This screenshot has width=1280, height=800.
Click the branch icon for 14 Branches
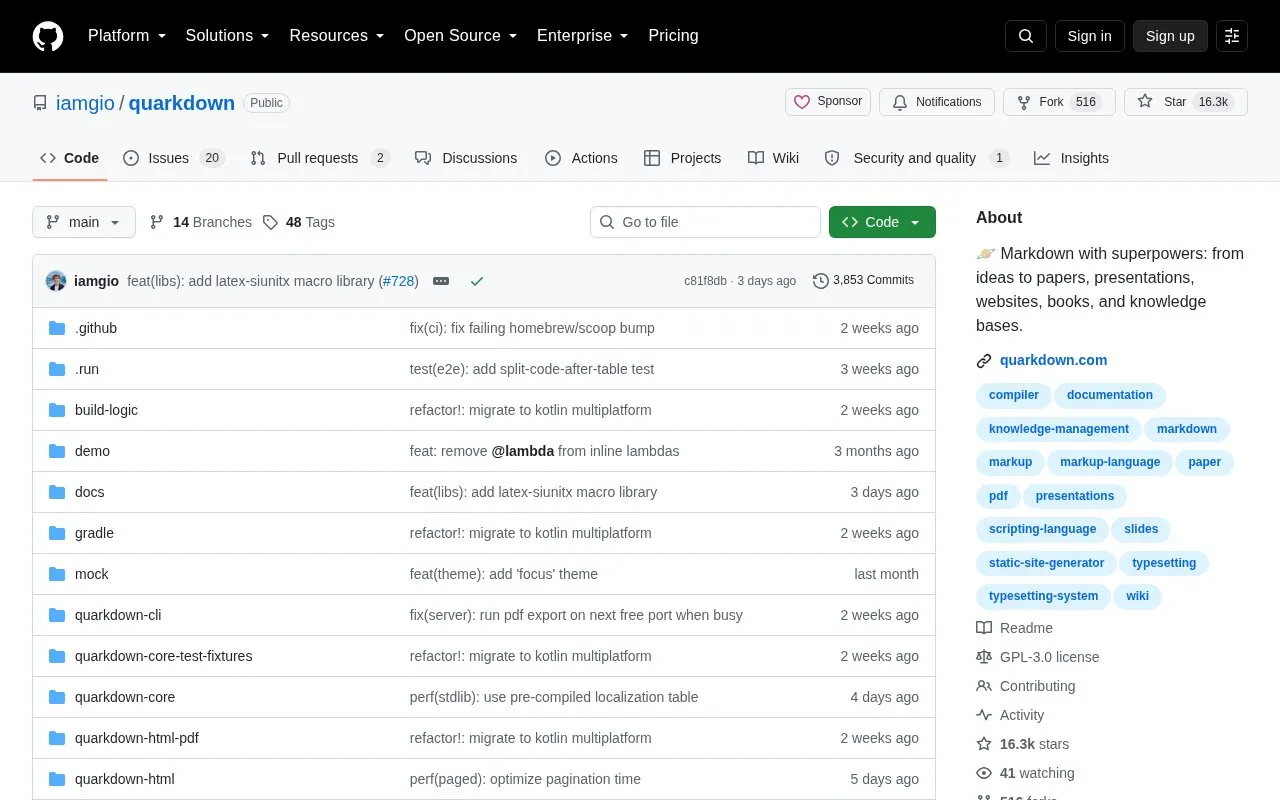[x=157, y=222]
